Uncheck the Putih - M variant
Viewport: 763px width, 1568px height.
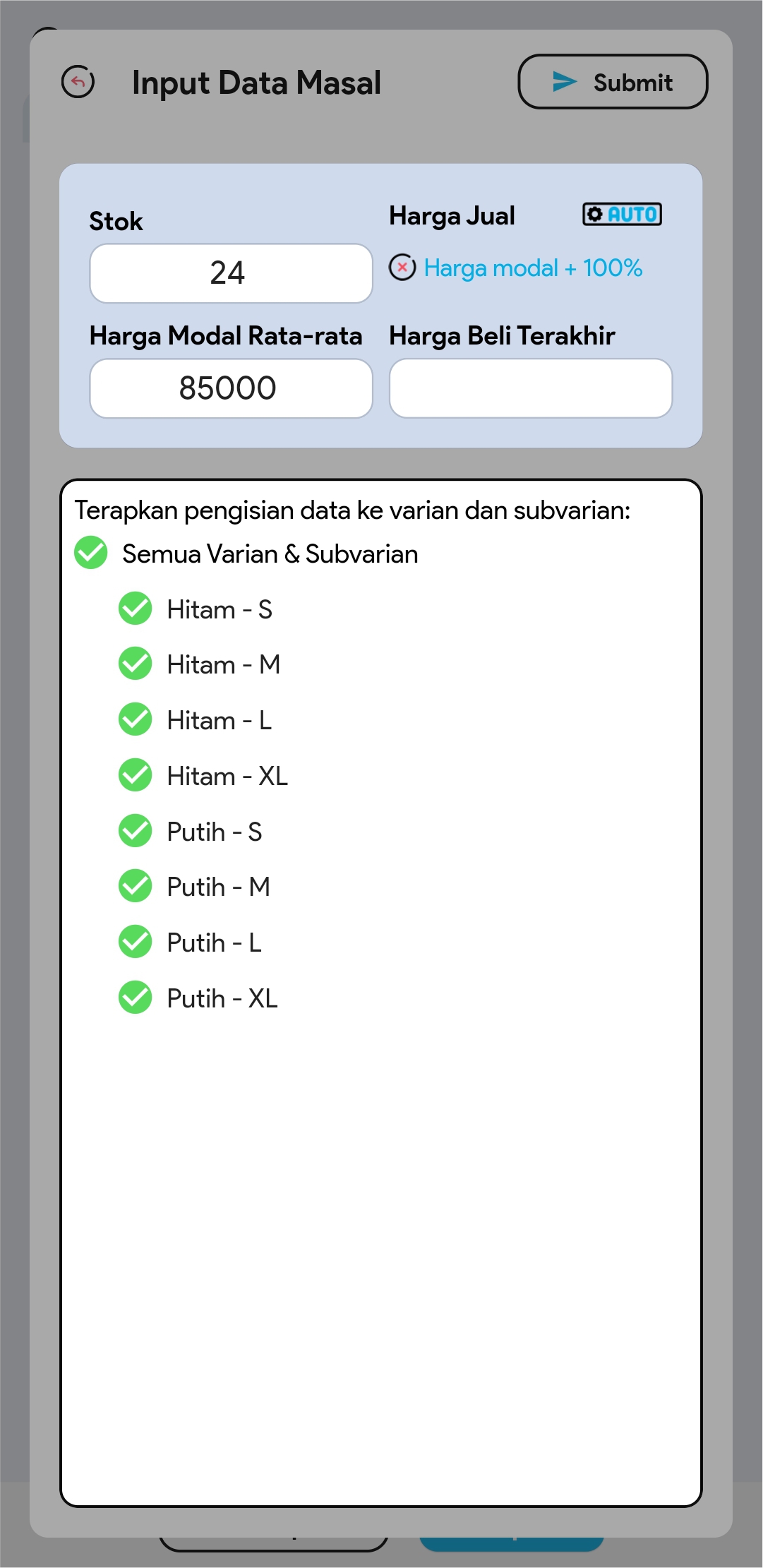click(136, 887)
